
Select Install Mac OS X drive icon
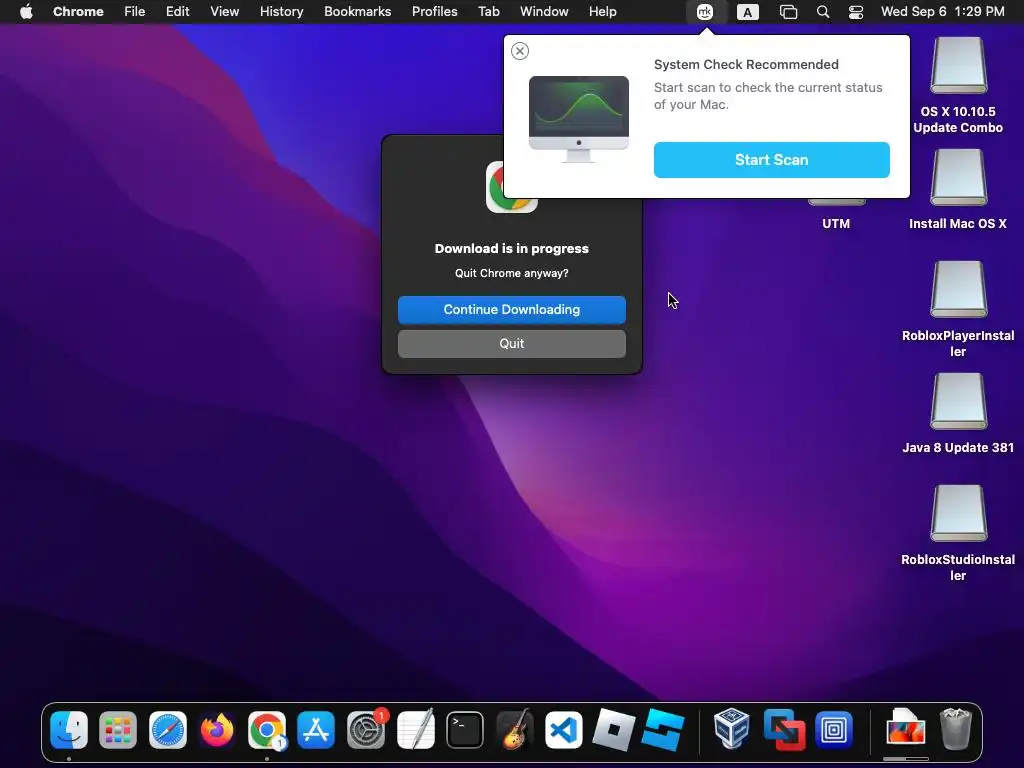(958, 178)
